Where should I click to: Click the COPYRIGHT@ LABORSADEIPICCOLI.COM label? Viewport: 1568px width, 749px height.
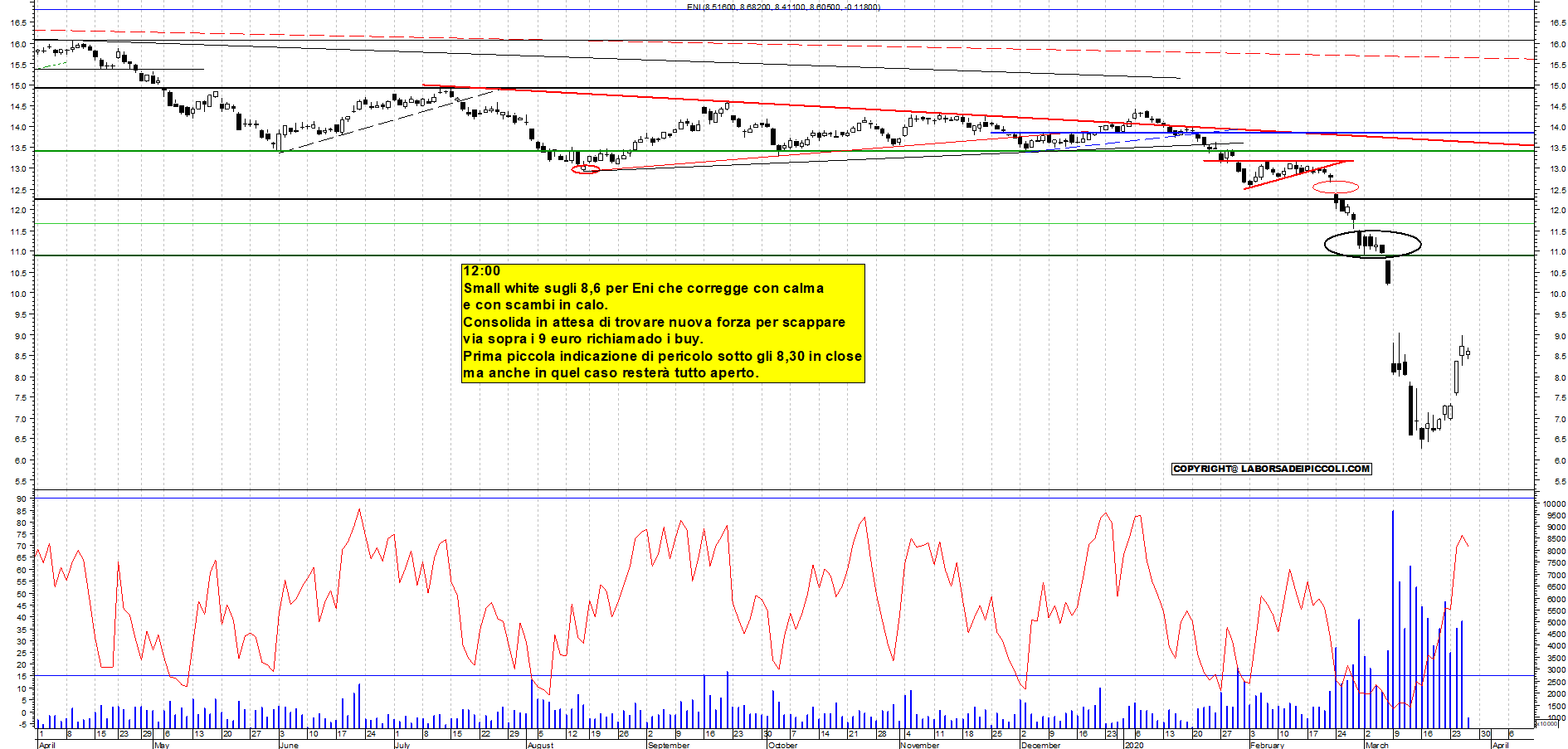1272,469
